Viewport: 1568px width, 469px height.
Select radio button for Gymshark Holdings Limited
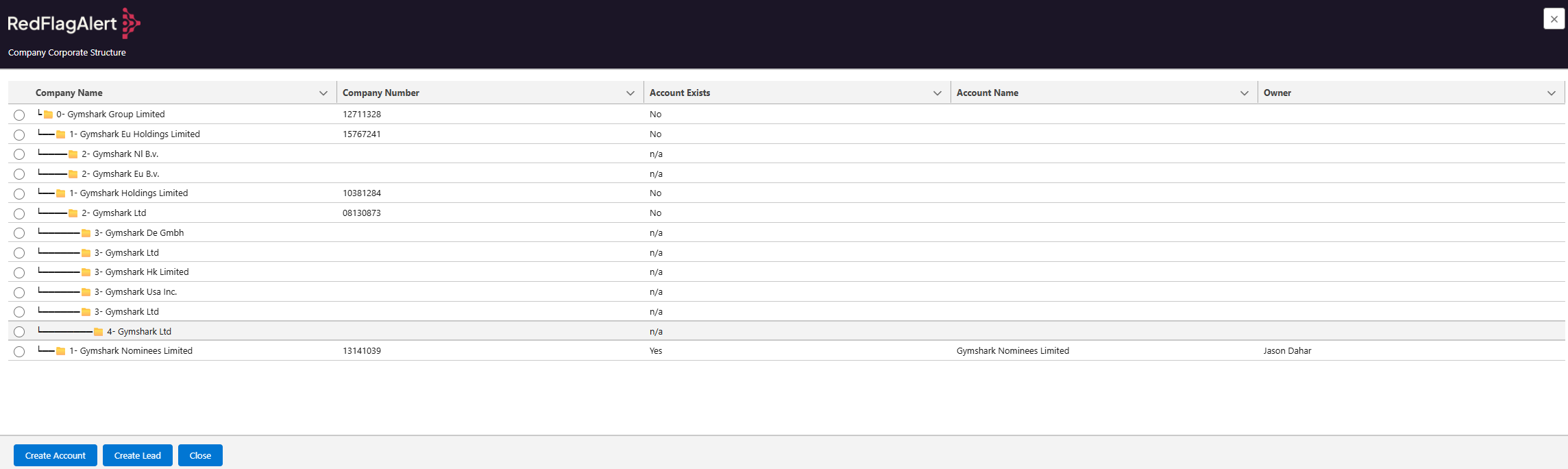coord(19,194)
